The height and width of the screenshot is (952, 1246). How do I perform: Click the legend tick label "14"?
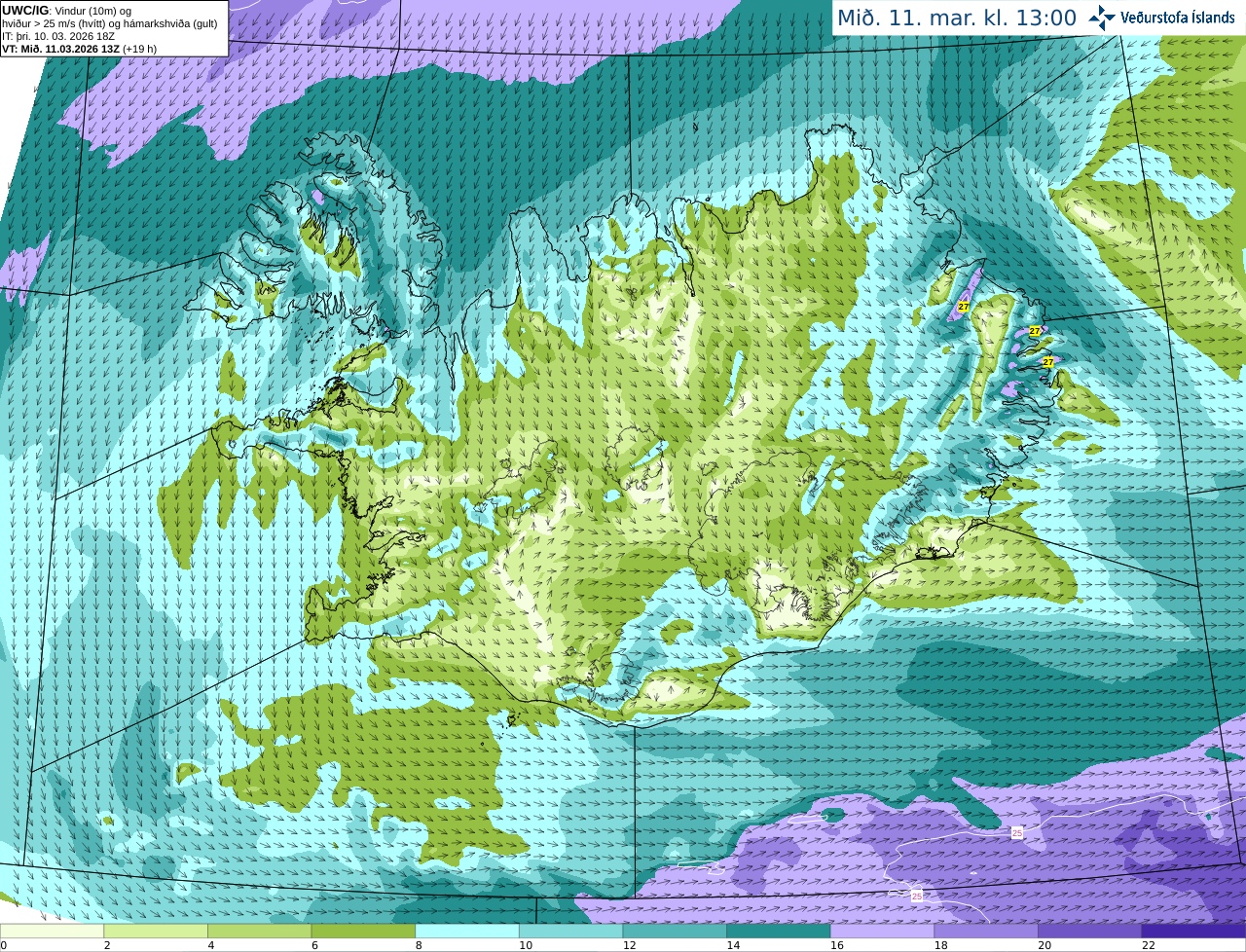click(733, 945)
